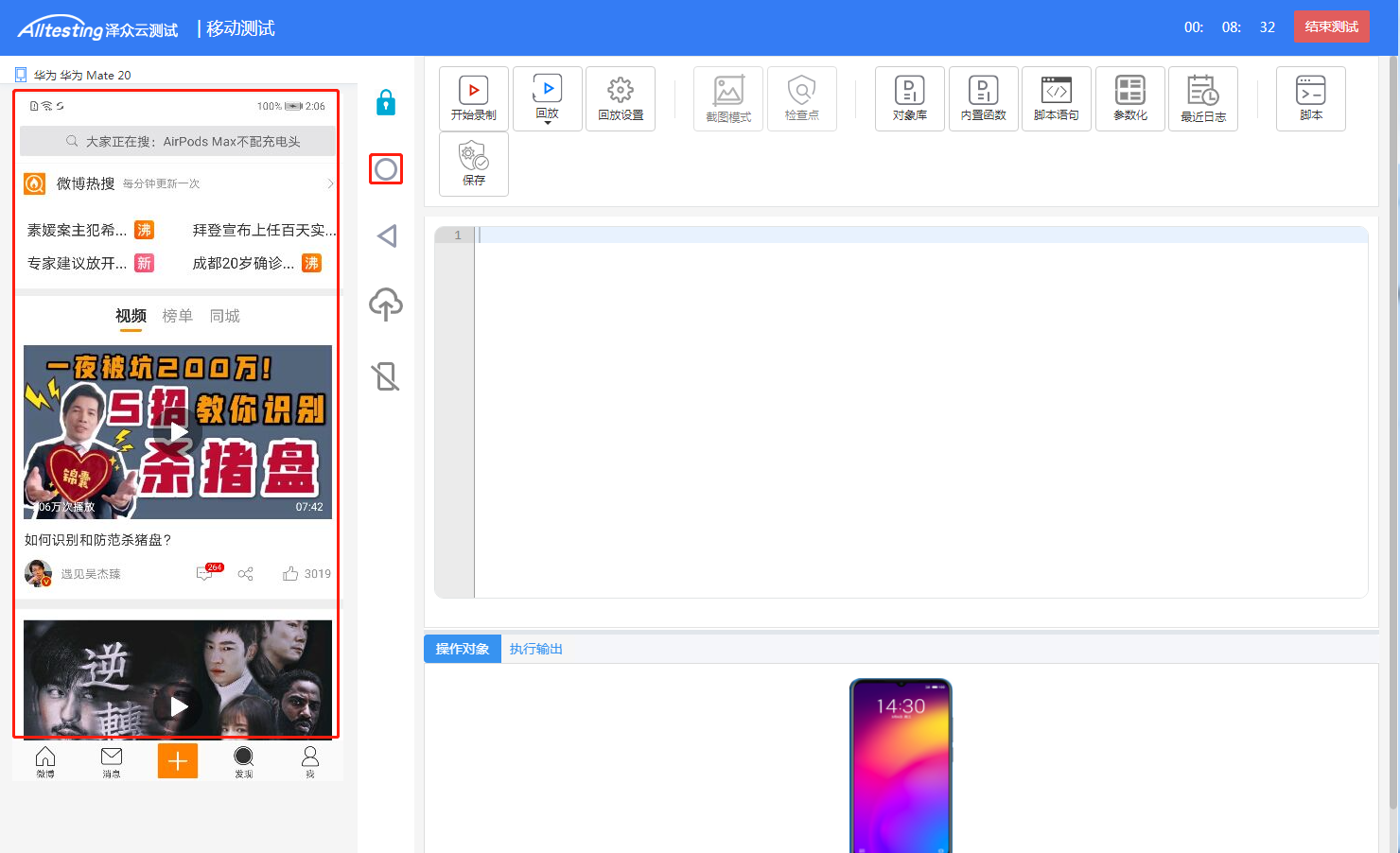Click into the script editor line 1
The width and height of the screenshot is (1400, 853).
tap(920, 235)
